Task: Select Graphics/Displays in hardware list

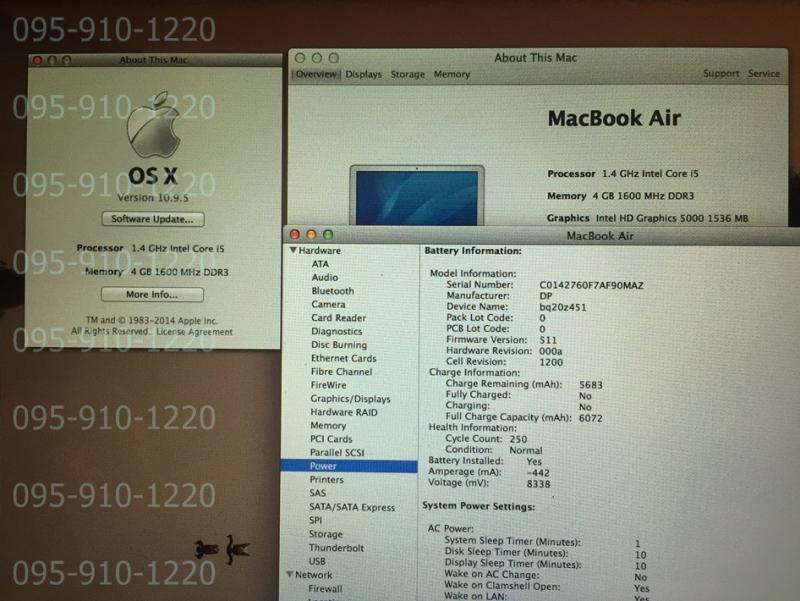Action: click(350, 399)
